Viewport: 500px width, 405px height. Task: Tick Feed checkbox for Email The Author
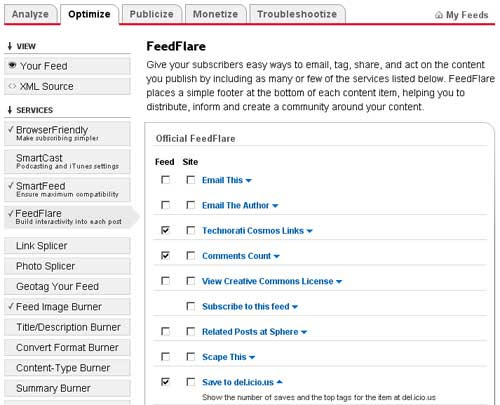tap(165, 205)
